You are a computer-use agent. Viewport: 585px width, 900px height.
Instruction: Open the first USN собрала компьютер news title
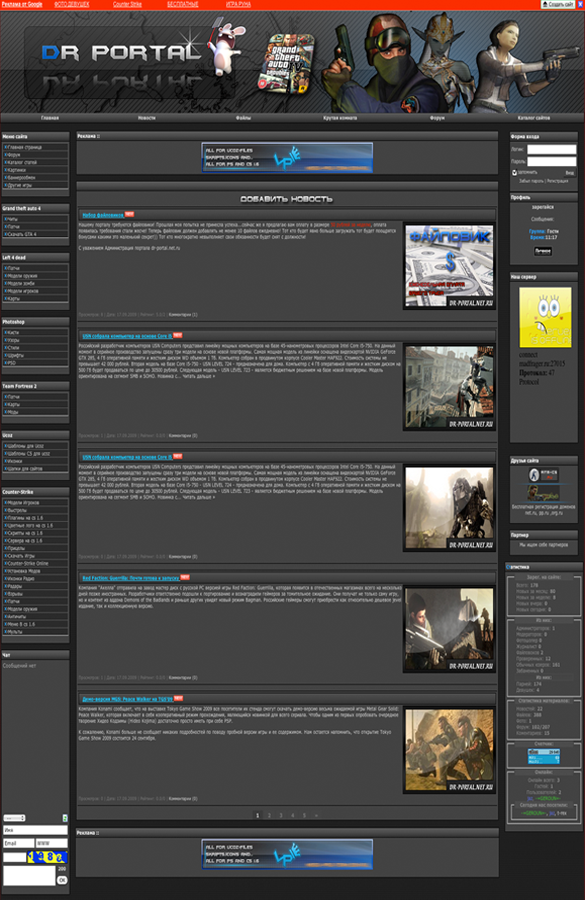[x=127, y=336]
